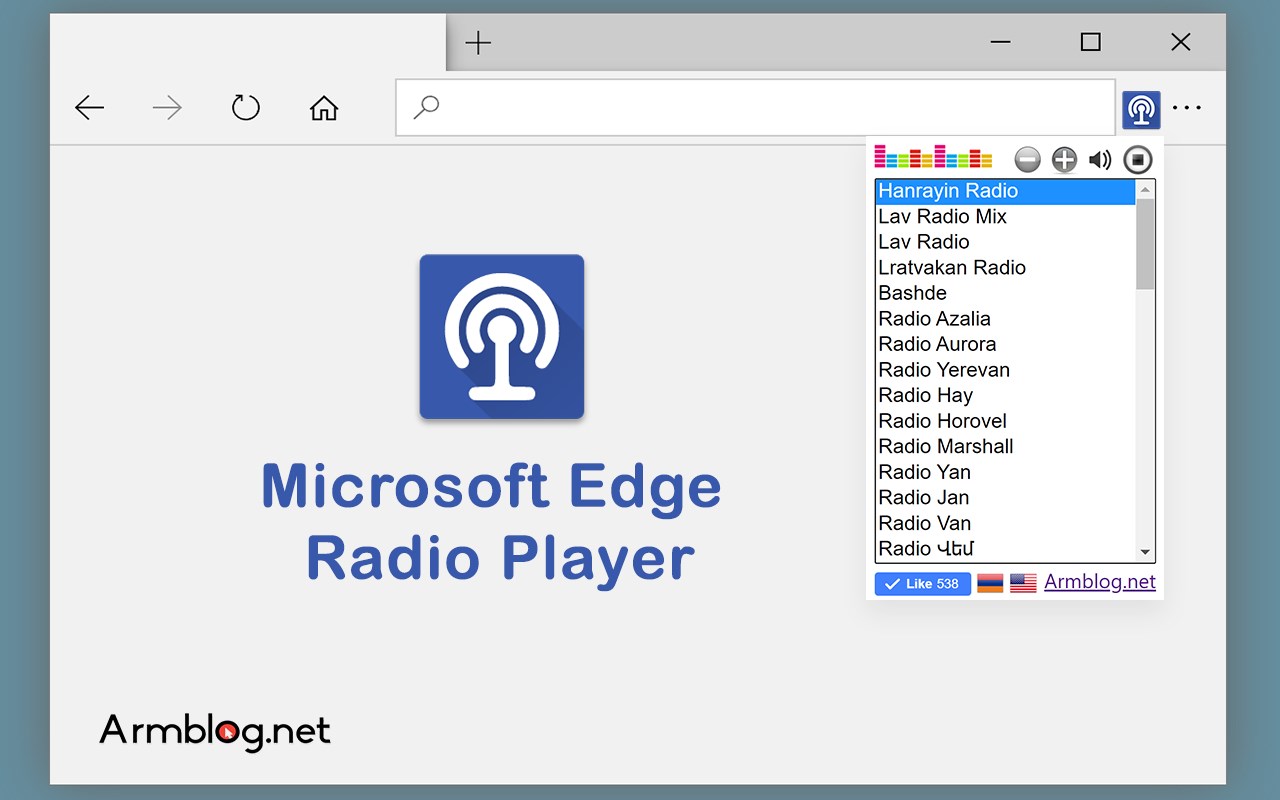The height and width of the screenshot is (800, 1280).
Task: Click the colorful equalizer bars icon
Action: 934,156
